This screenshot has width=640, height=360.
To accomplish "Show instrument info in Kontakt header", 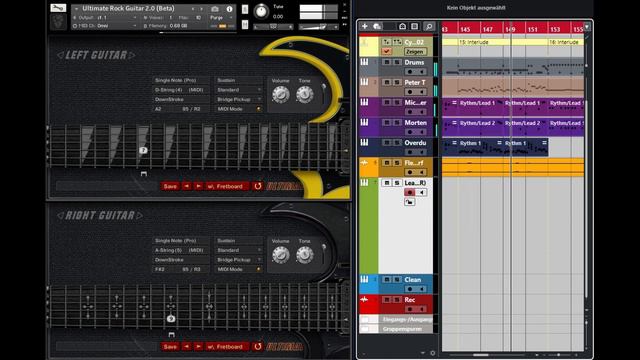I will 229,9.
